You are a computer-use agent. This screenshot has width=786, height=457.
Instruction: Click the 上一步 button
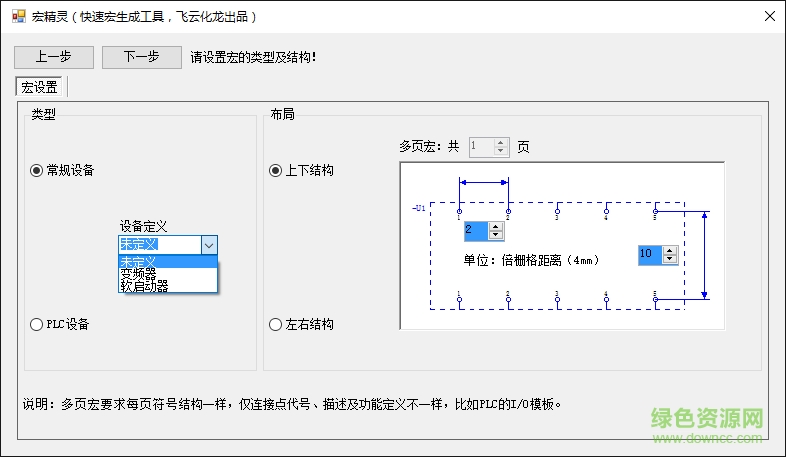click(x=54, y=57)
